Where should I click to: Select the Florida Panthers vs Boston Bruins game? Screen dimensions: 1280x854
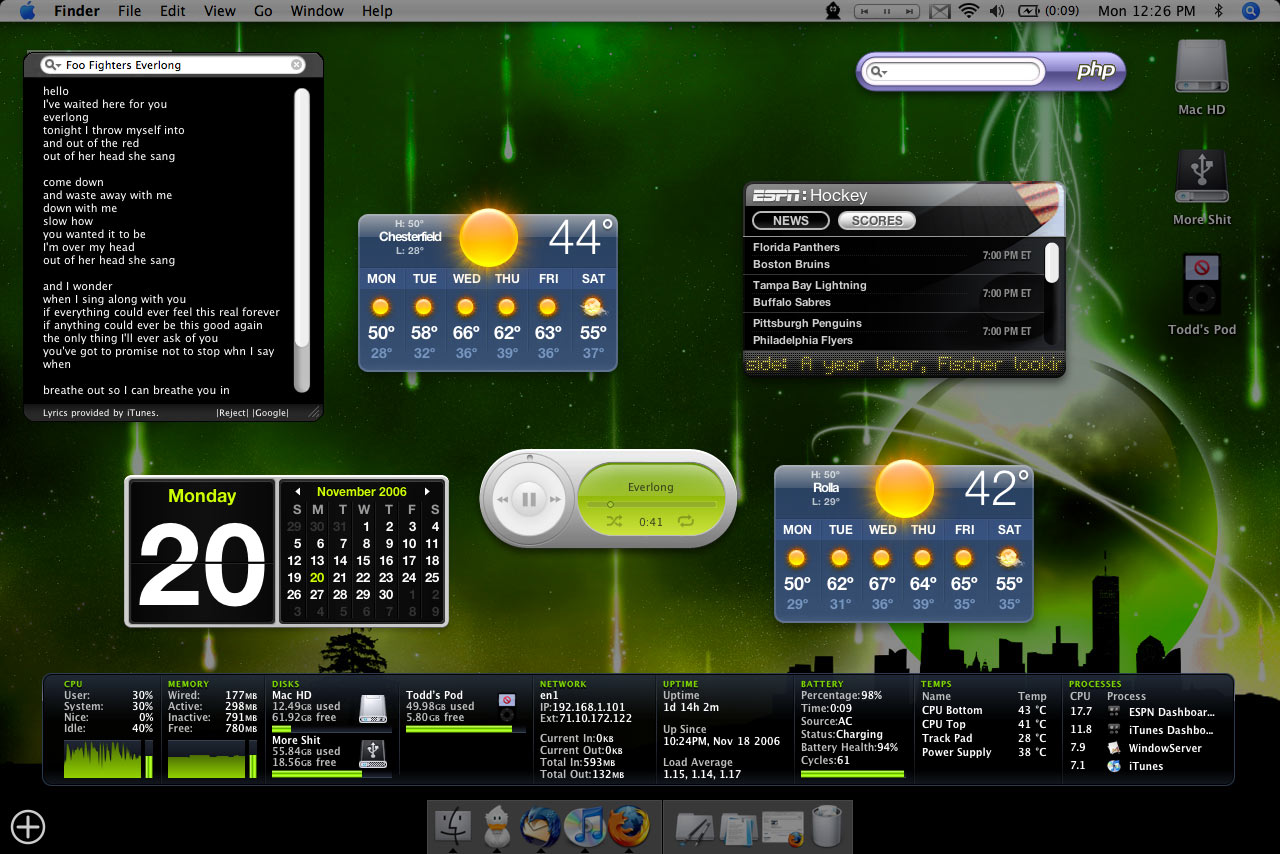(894, 256)
